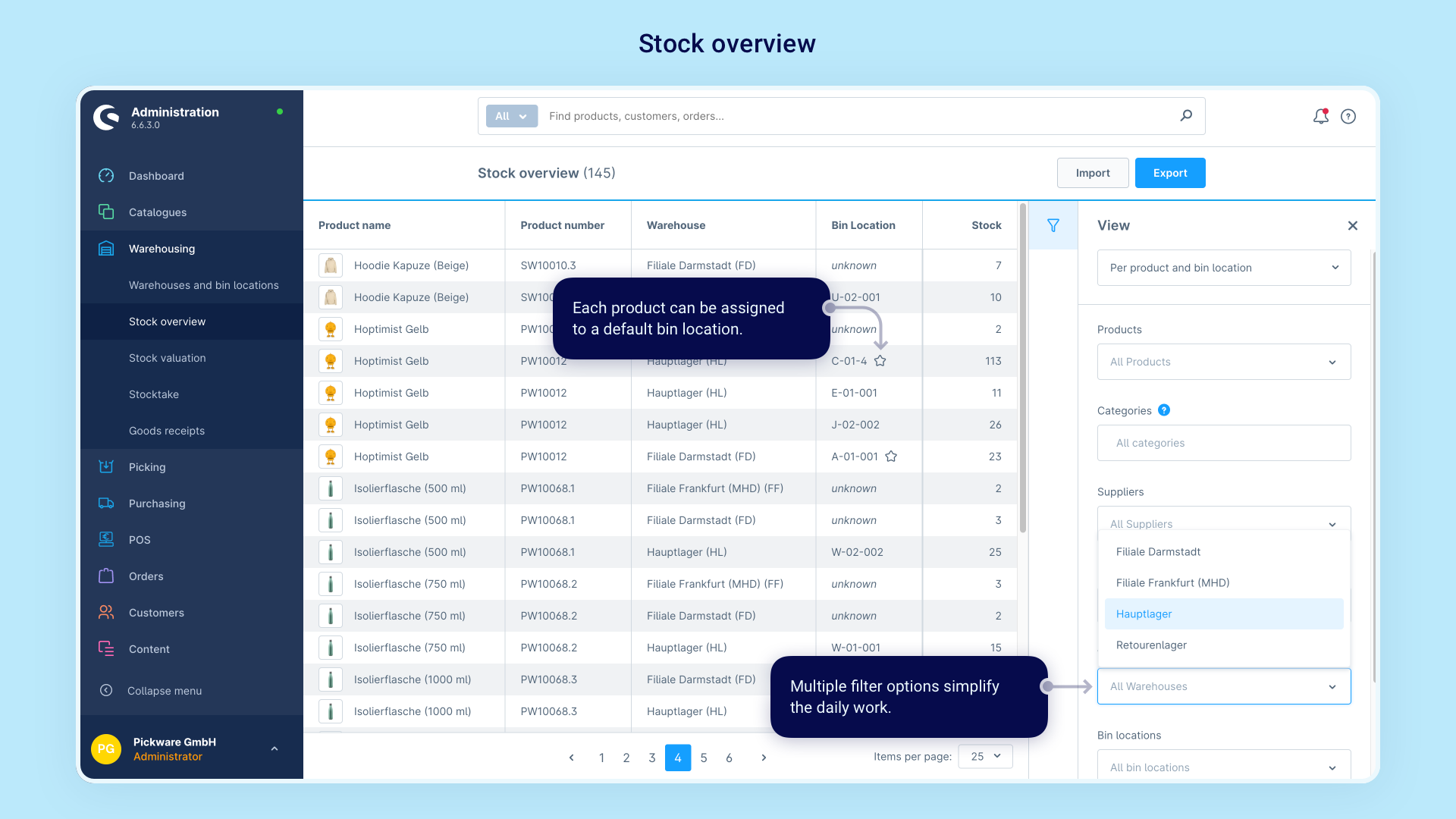Go to page 3
The image size is (1456, 819).
[x=652, y=758]
